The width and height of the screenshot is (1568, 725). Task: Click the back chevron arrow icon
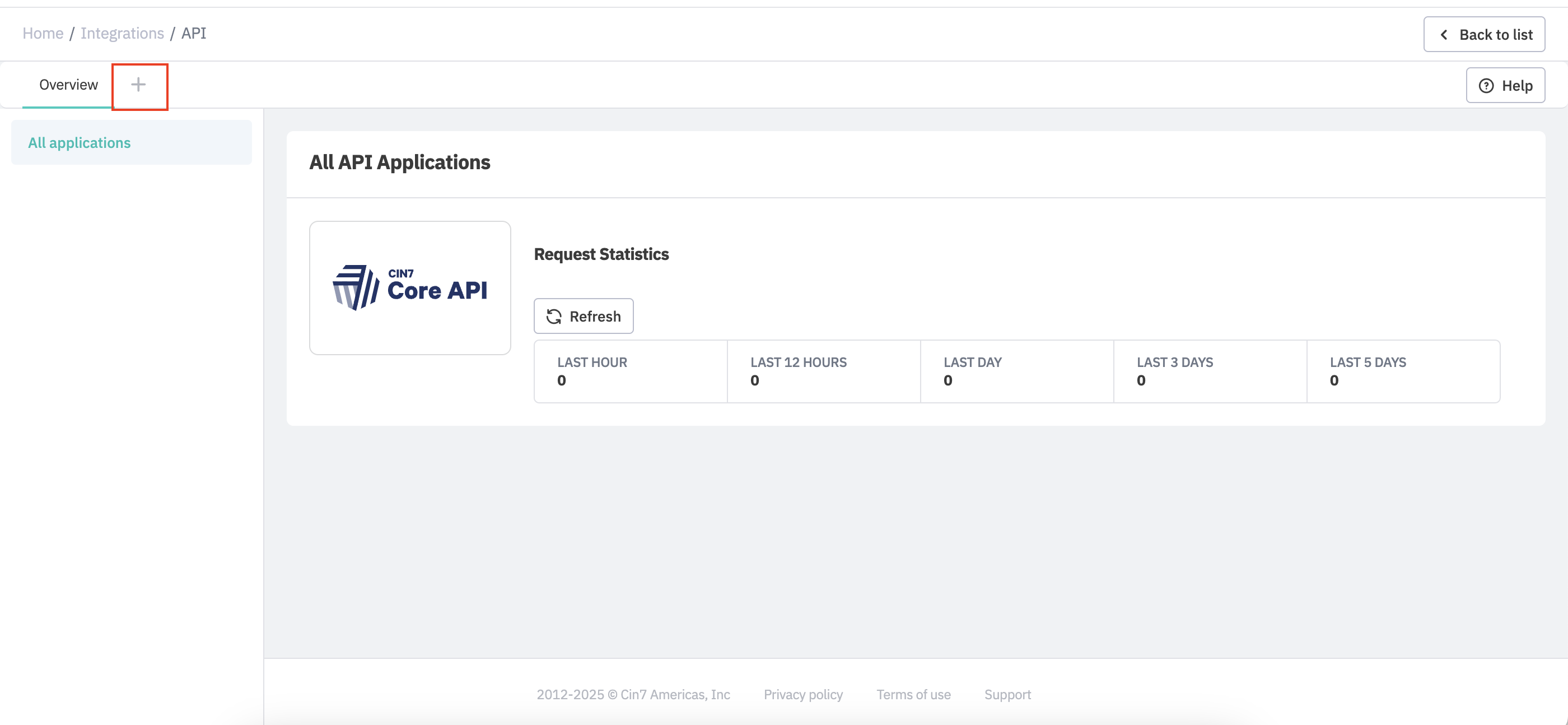click(1443, 35)
